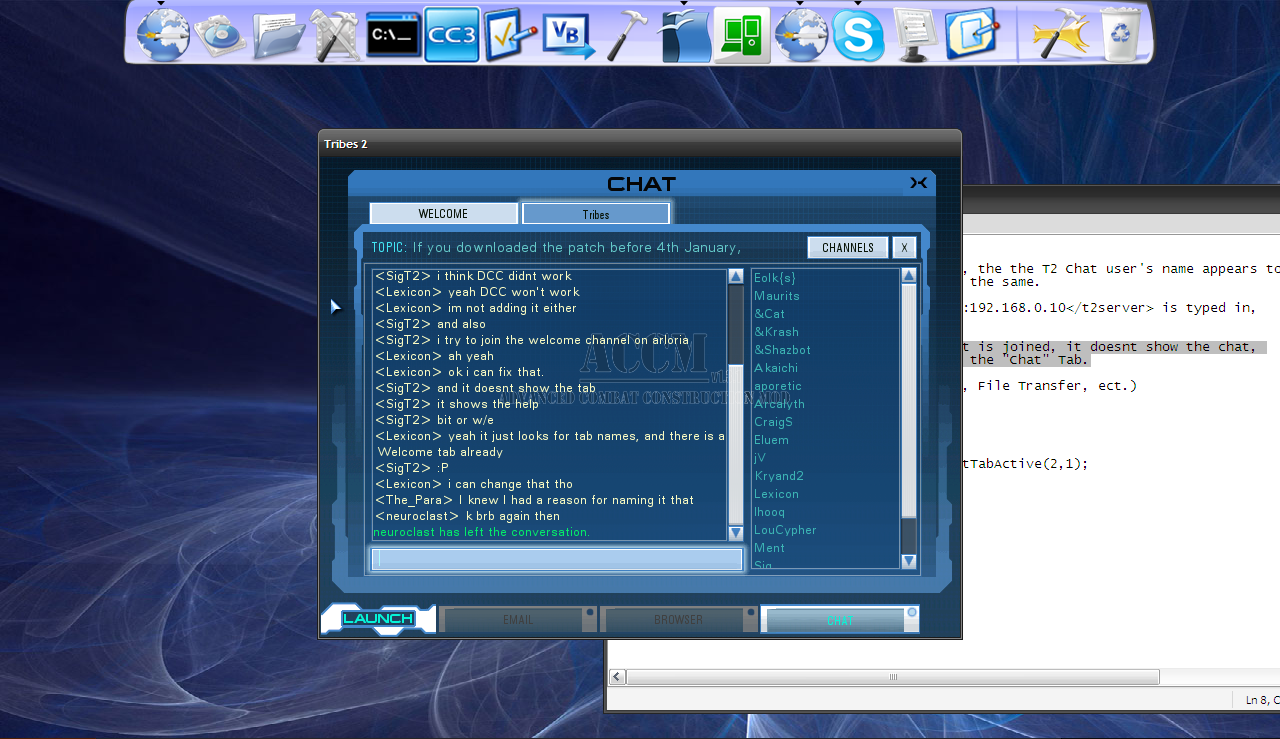Open the BROWSER tab at the bottom
The height and width of the screenshot is (739, 1280).
(x=678, y=620)
